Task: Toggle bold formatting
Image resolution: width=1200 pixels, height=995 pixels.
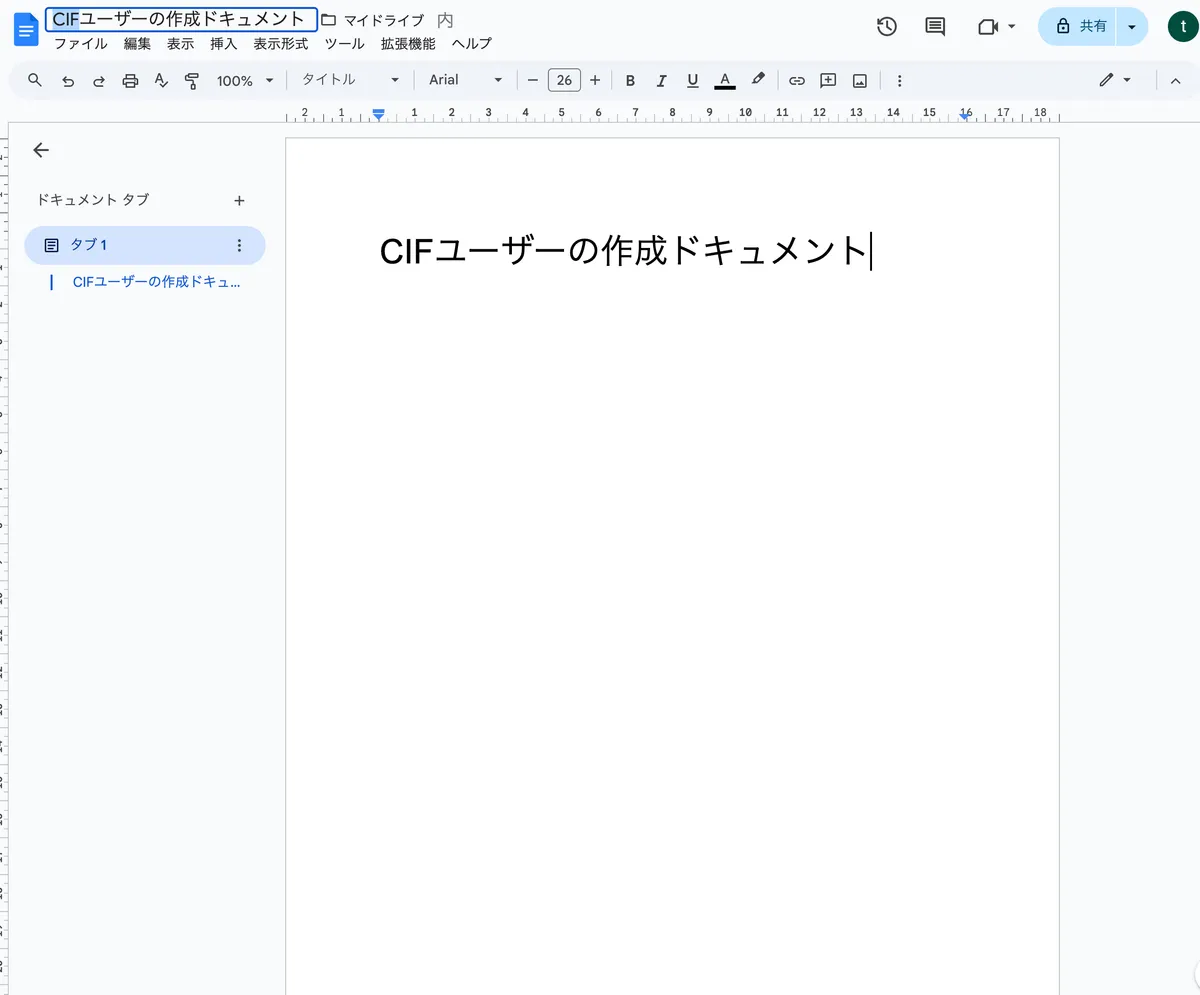Action: [x=630, y=80]
